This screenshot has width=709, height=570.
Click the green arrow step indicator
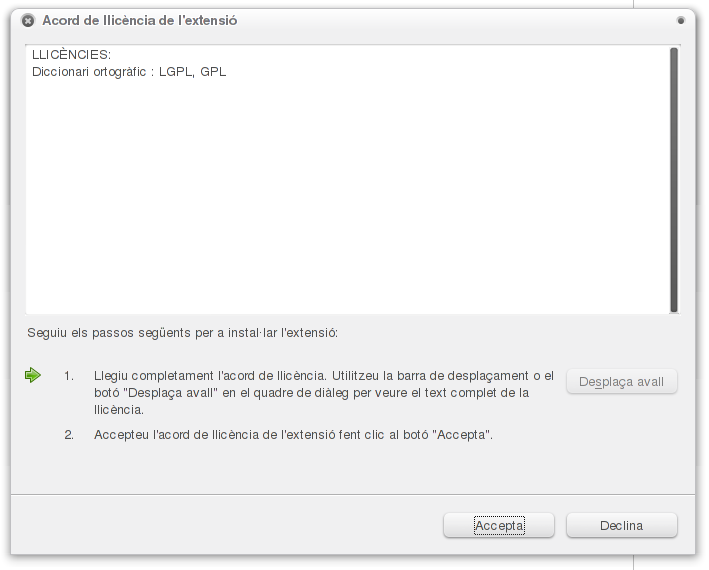(33, 375)
